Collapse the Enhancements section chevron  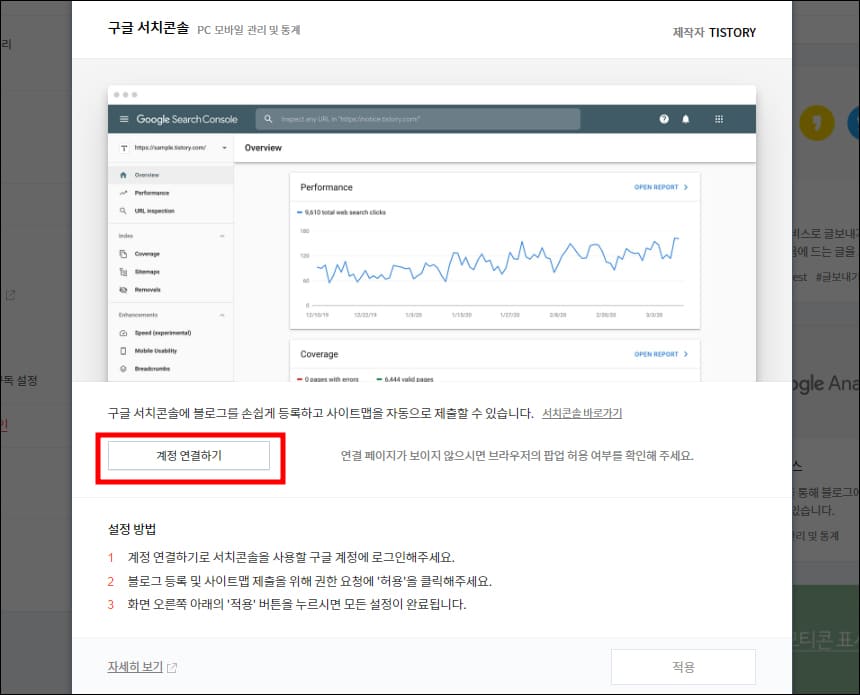click(222, 313)
